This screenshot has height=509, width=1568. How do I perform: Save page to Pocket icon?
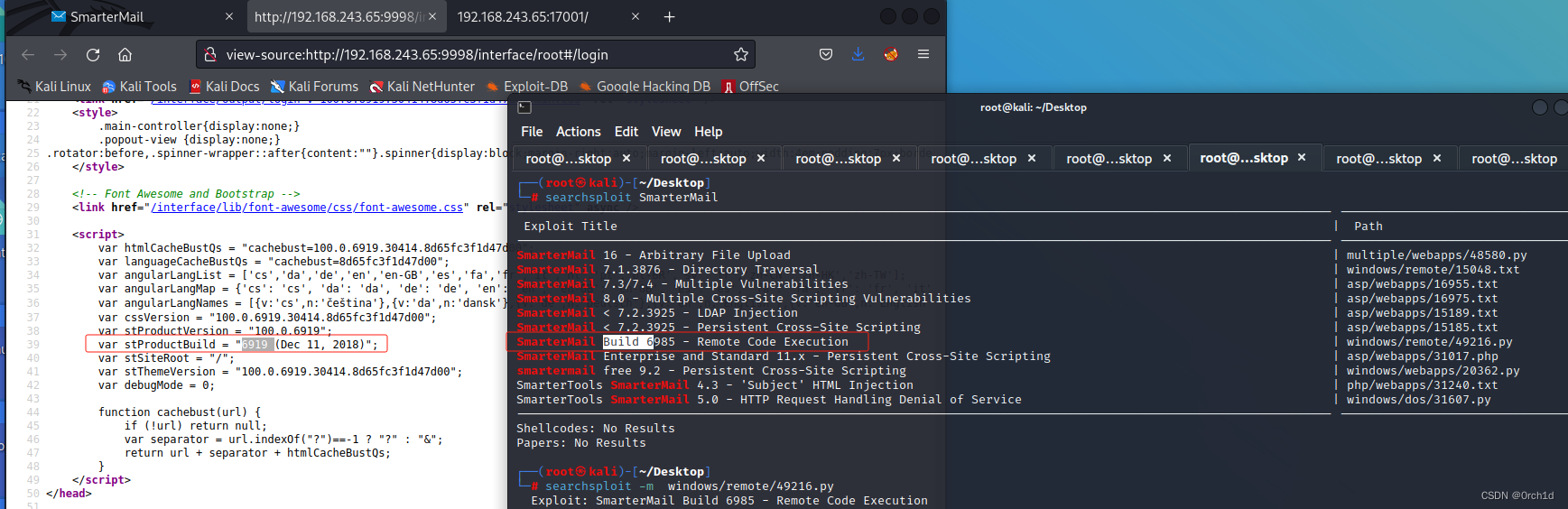point(826,54)
